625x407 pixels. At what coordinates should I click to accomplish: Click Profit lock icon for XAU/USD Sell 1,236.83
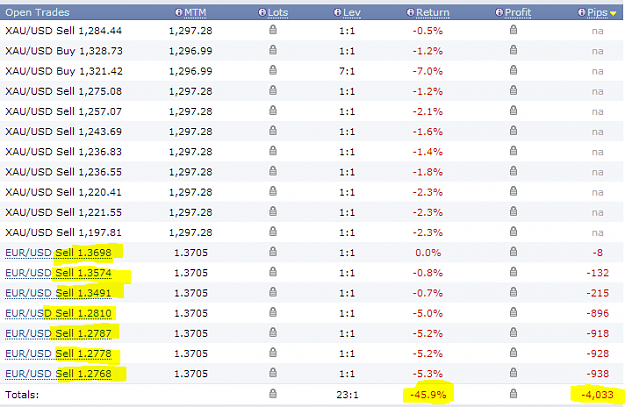(513, 151)
